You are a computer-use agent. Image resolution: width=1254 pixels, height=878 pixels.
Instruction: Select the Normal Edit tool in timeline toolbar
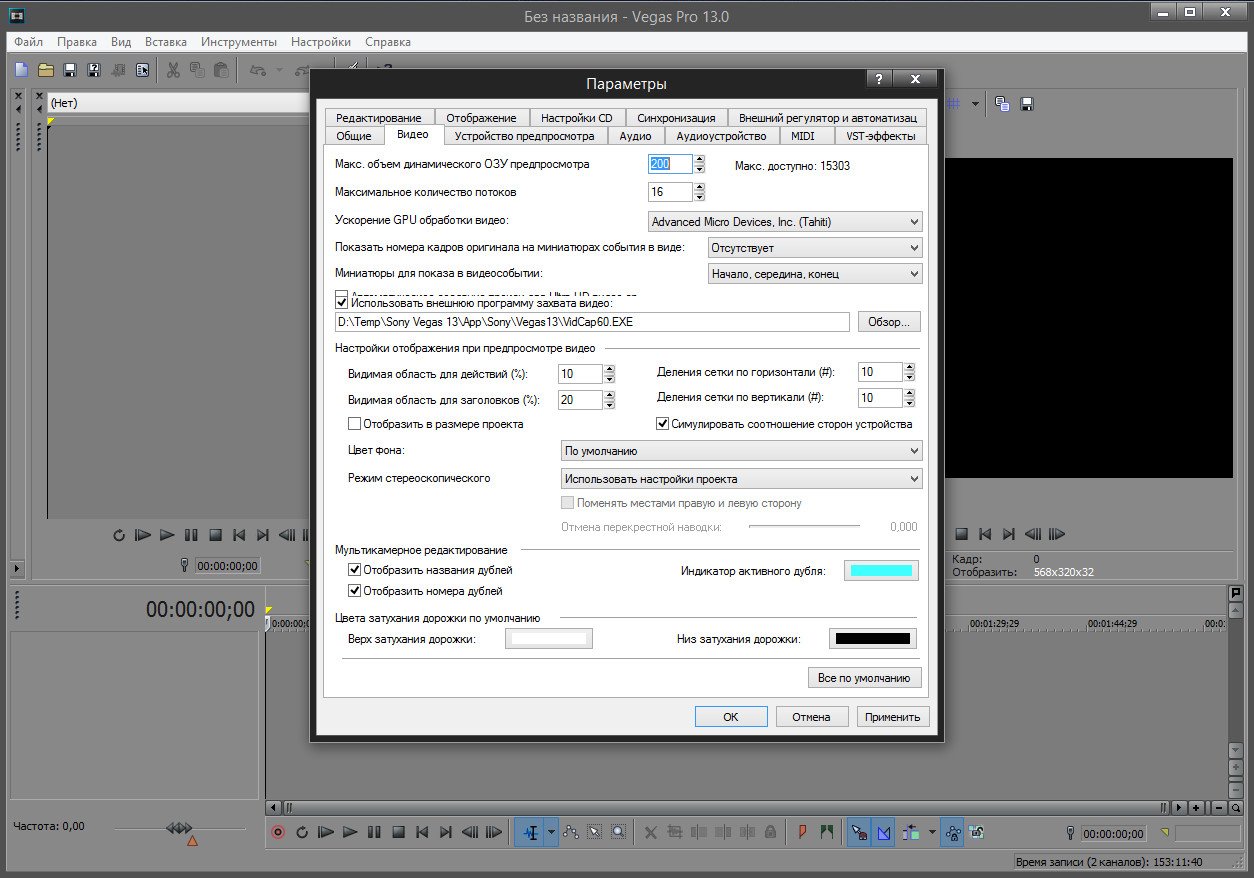point(530,831)
